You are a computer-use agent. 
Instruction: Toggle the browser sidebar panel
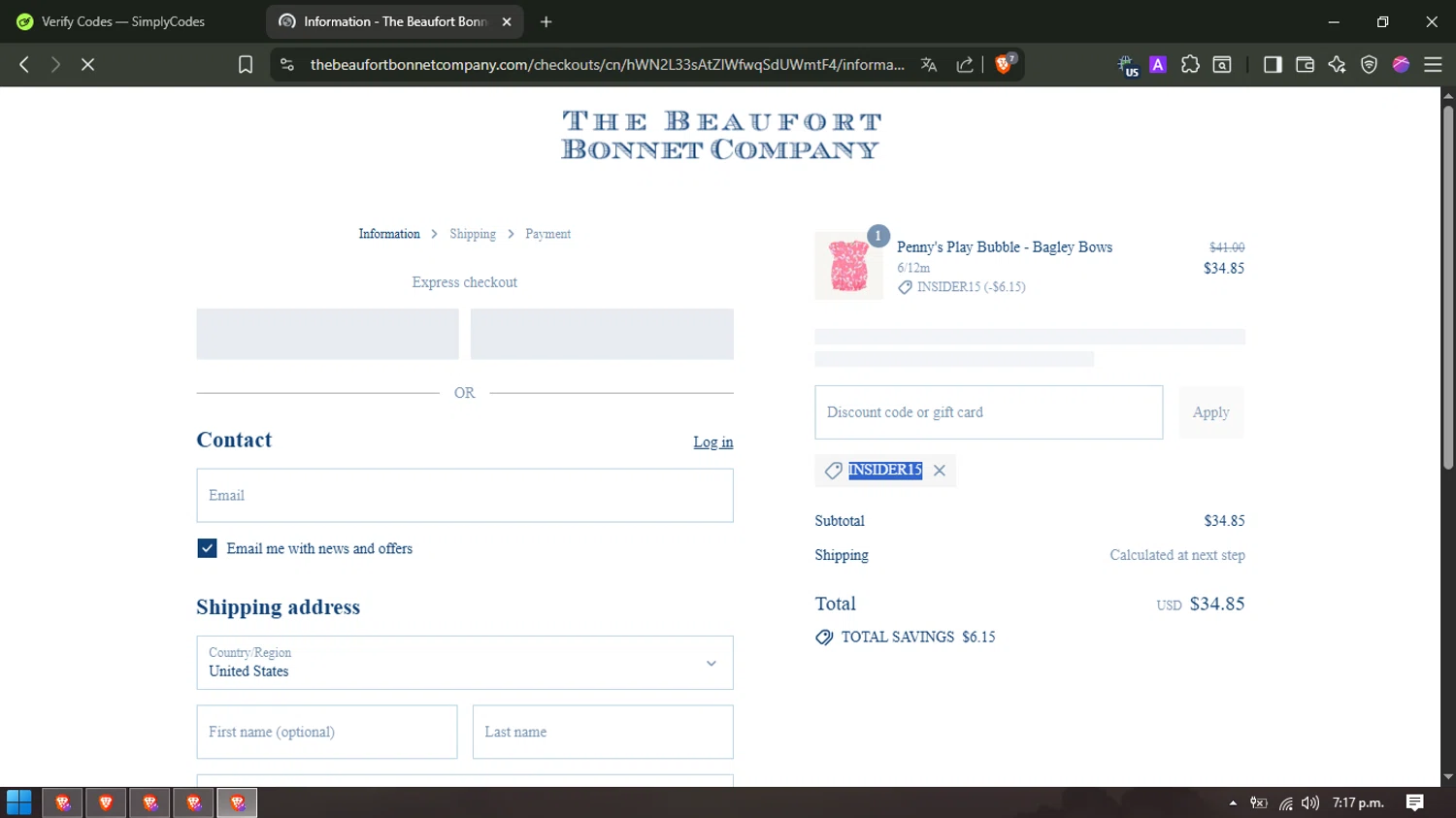click(x=1273, y=64)
